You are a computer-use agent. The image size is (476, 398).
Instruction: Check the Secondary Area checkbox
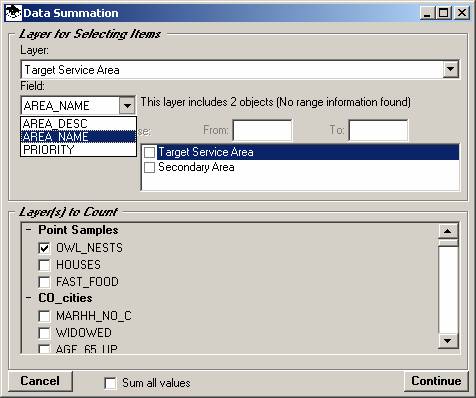(149, 167)
